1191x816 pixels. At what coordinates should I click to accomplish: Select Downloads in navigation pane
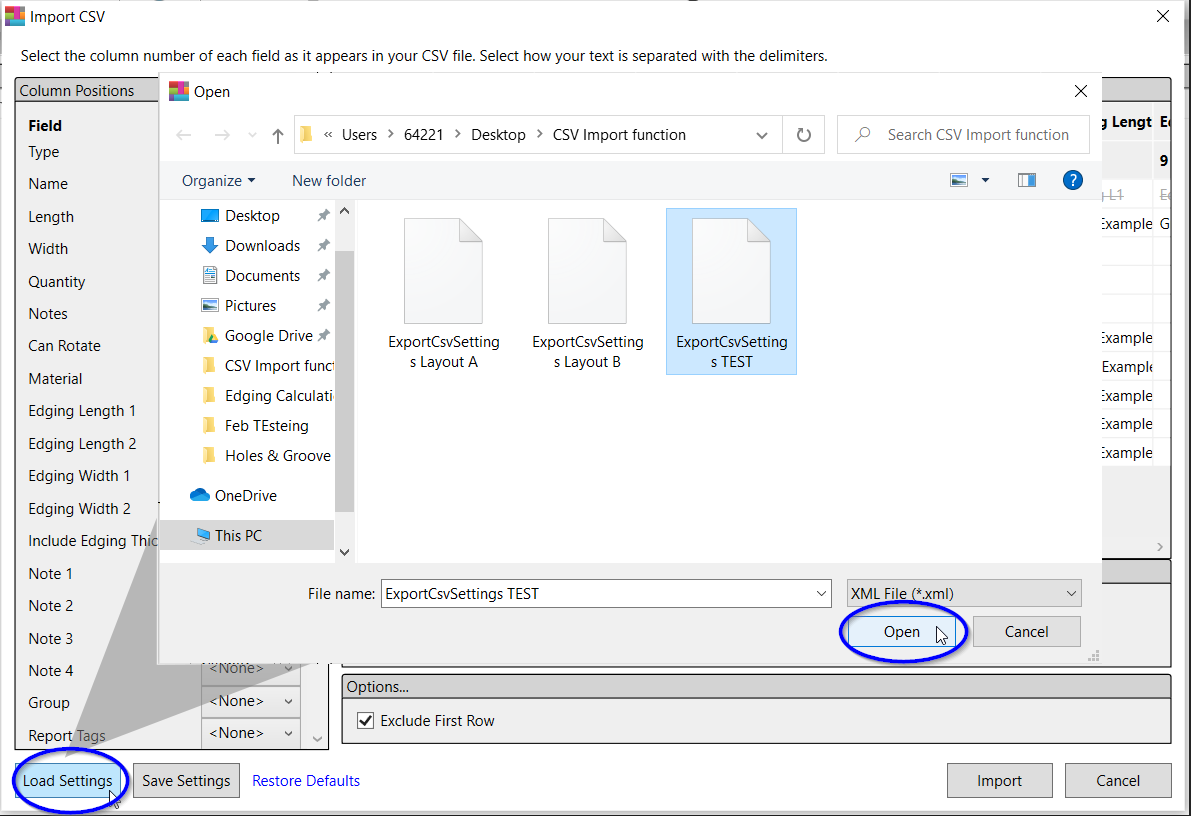point(262,245)
